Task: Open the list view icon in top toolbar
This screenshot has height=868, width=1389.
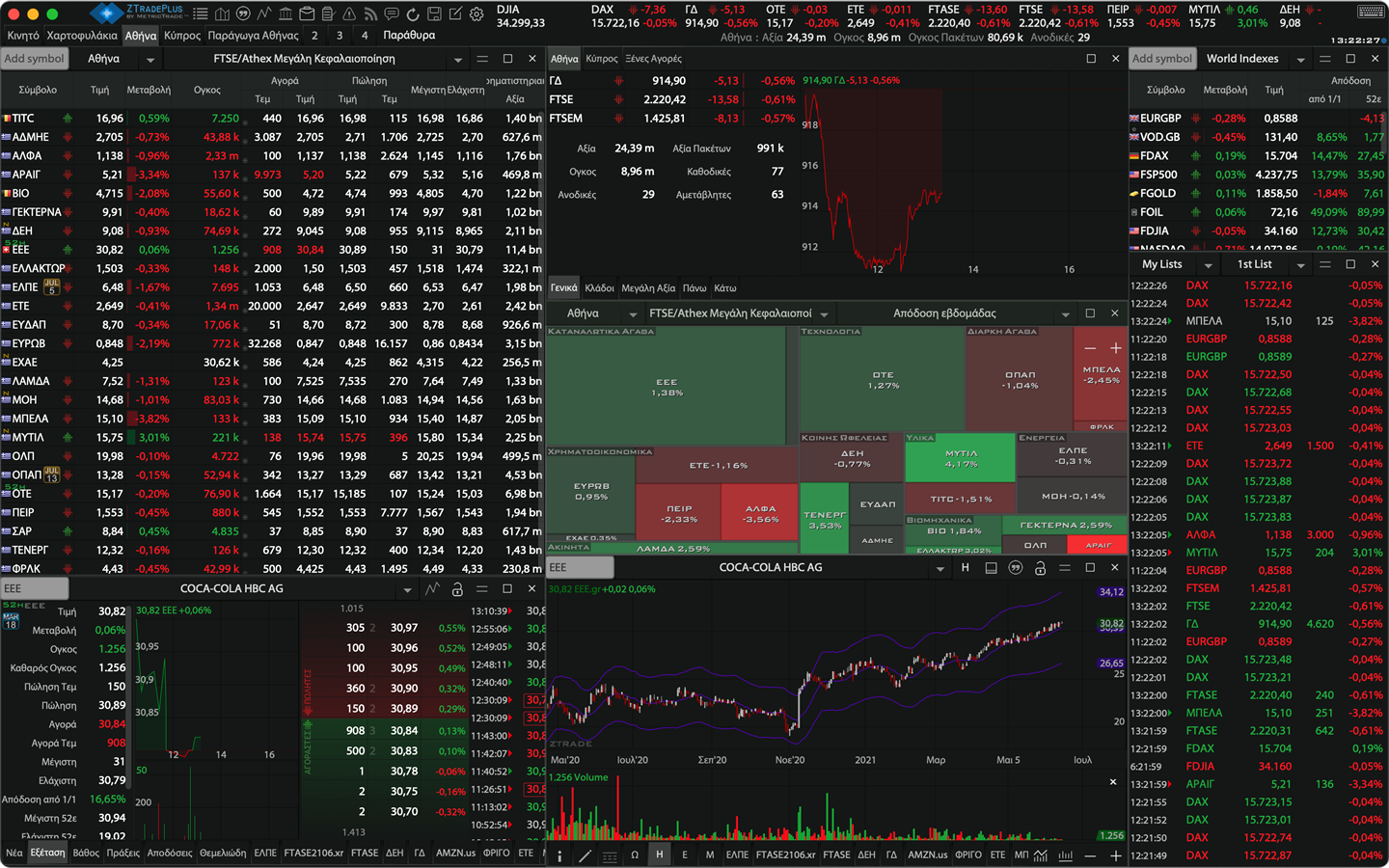Action: [x=201, y=14]
